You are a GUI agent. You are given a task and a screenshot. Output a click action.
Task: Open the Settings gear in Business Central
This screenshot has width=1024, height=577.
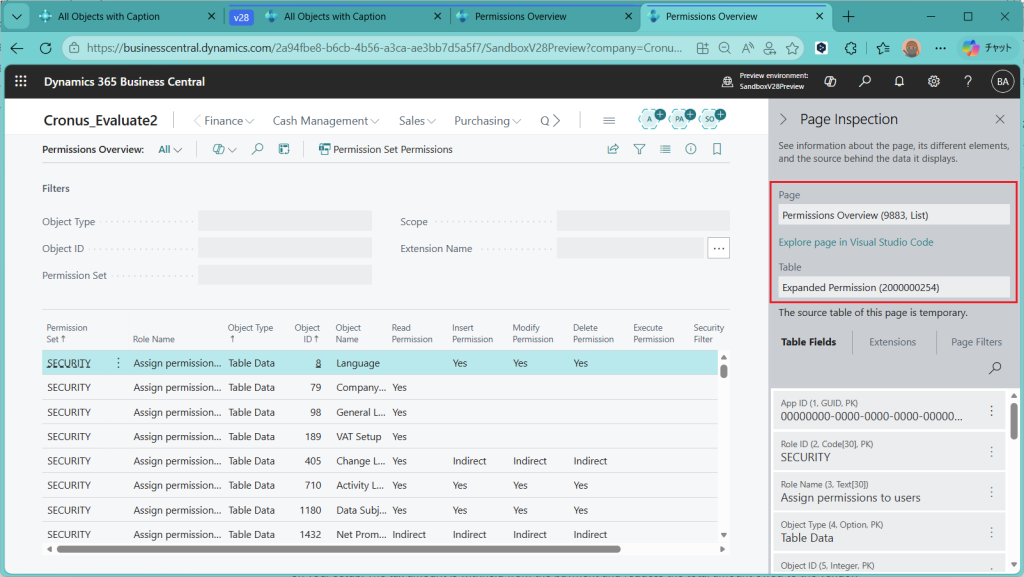point(933,82)
